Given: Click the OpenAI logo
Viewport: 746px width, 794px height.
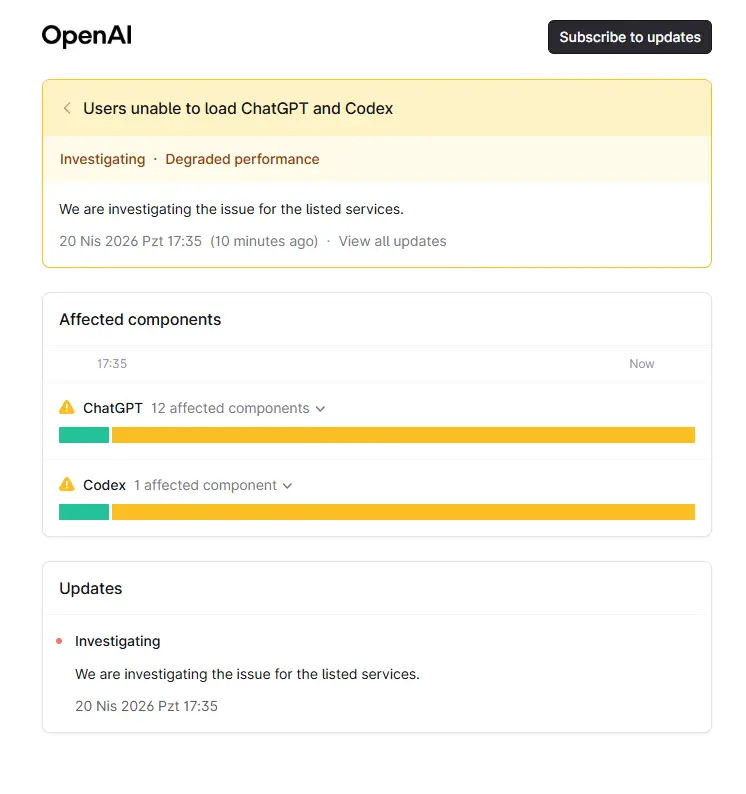Looking at the screenshot, I should coord(87,37).
